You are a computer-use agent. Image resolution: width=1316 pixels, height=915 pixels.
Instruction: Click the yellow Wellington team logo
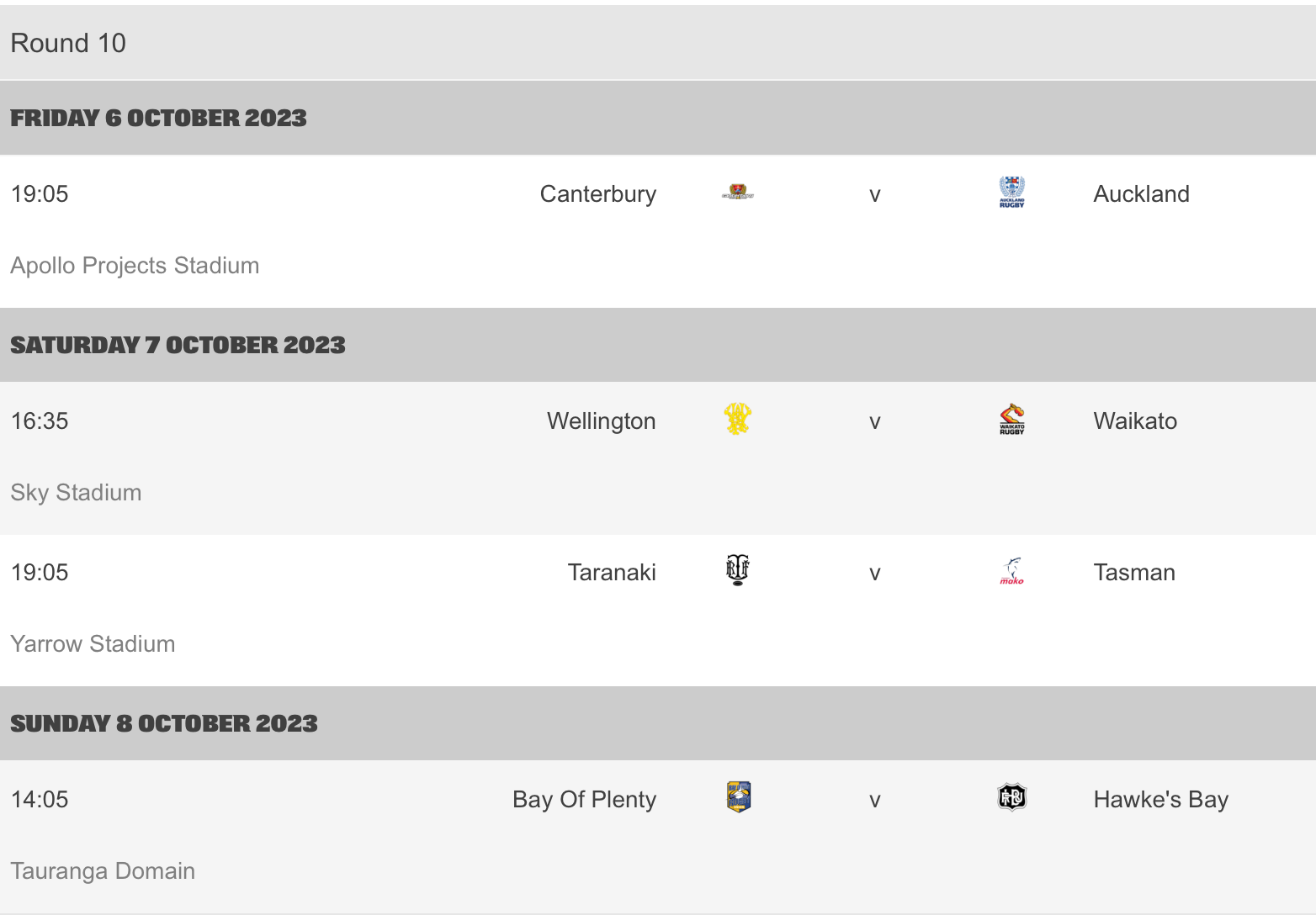(738, 419)
